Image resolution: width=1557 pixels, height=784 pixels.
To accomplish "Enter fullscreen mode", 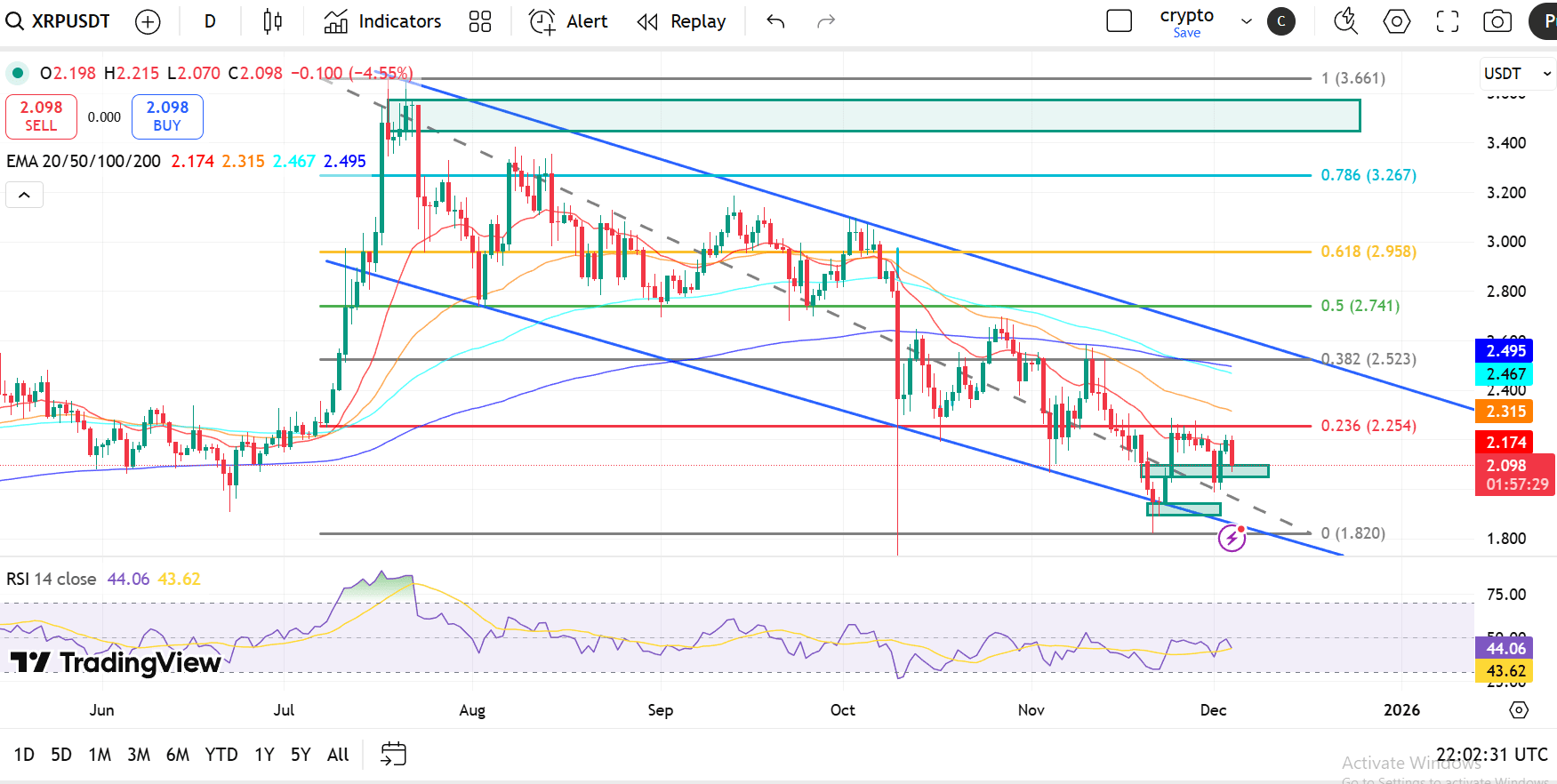I will click(x=1448, y=21).
